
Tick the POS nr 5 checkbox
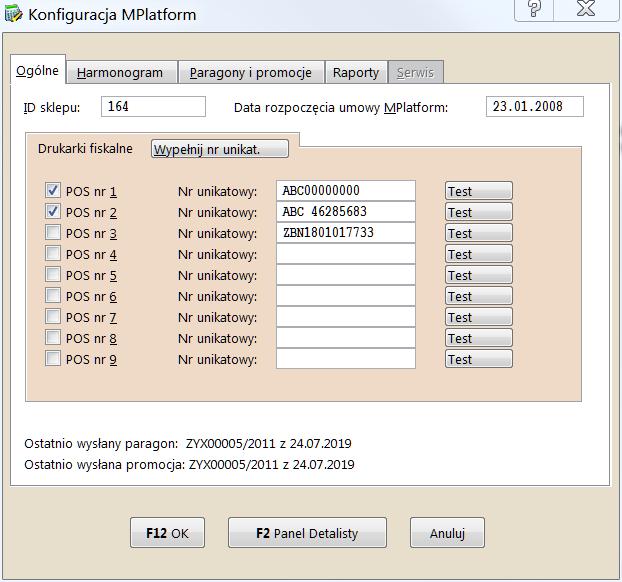pos(53,274)
